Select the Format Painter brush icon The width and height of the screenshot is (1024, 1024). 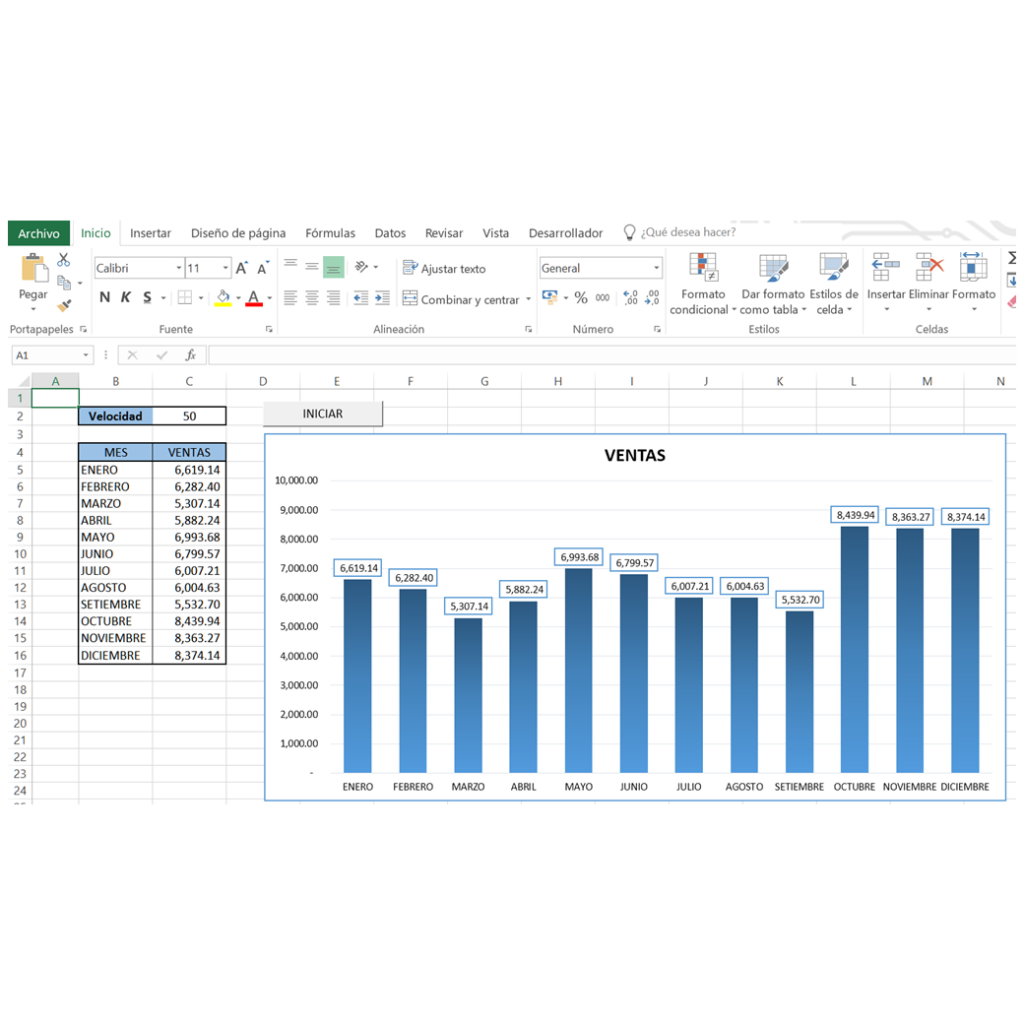pos(64,306)
